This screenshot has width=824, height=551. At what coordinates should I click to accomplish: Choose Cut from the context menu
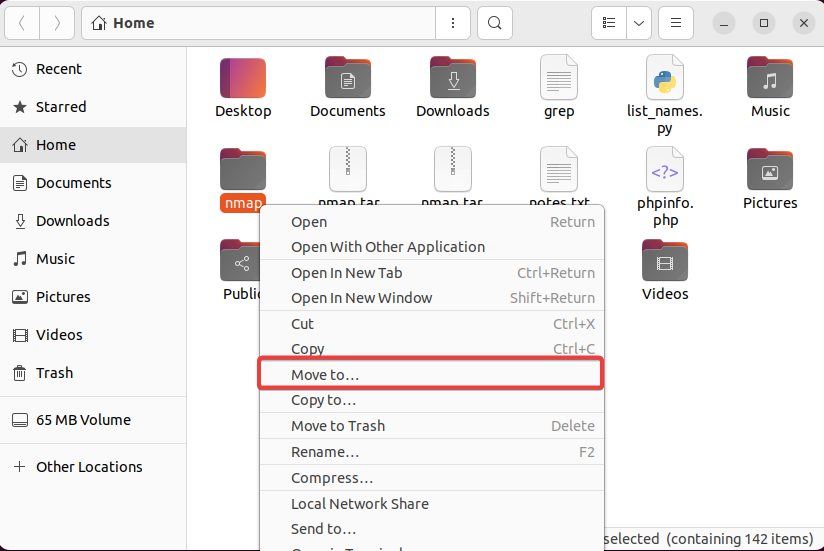(431, 324)
